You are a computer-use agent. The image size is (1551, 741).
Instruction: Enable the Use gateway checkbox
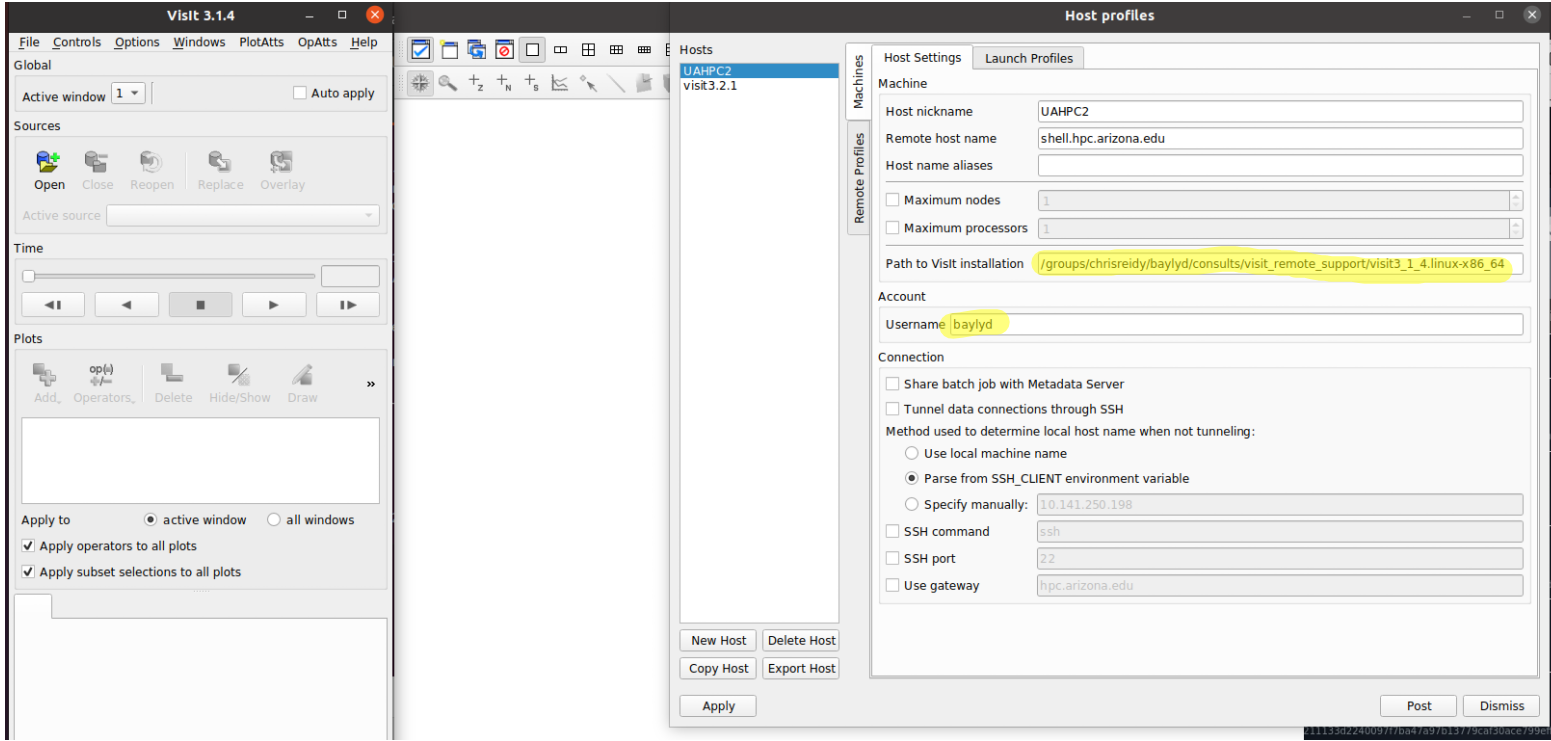pyautogui.click(x=892, y=585)
